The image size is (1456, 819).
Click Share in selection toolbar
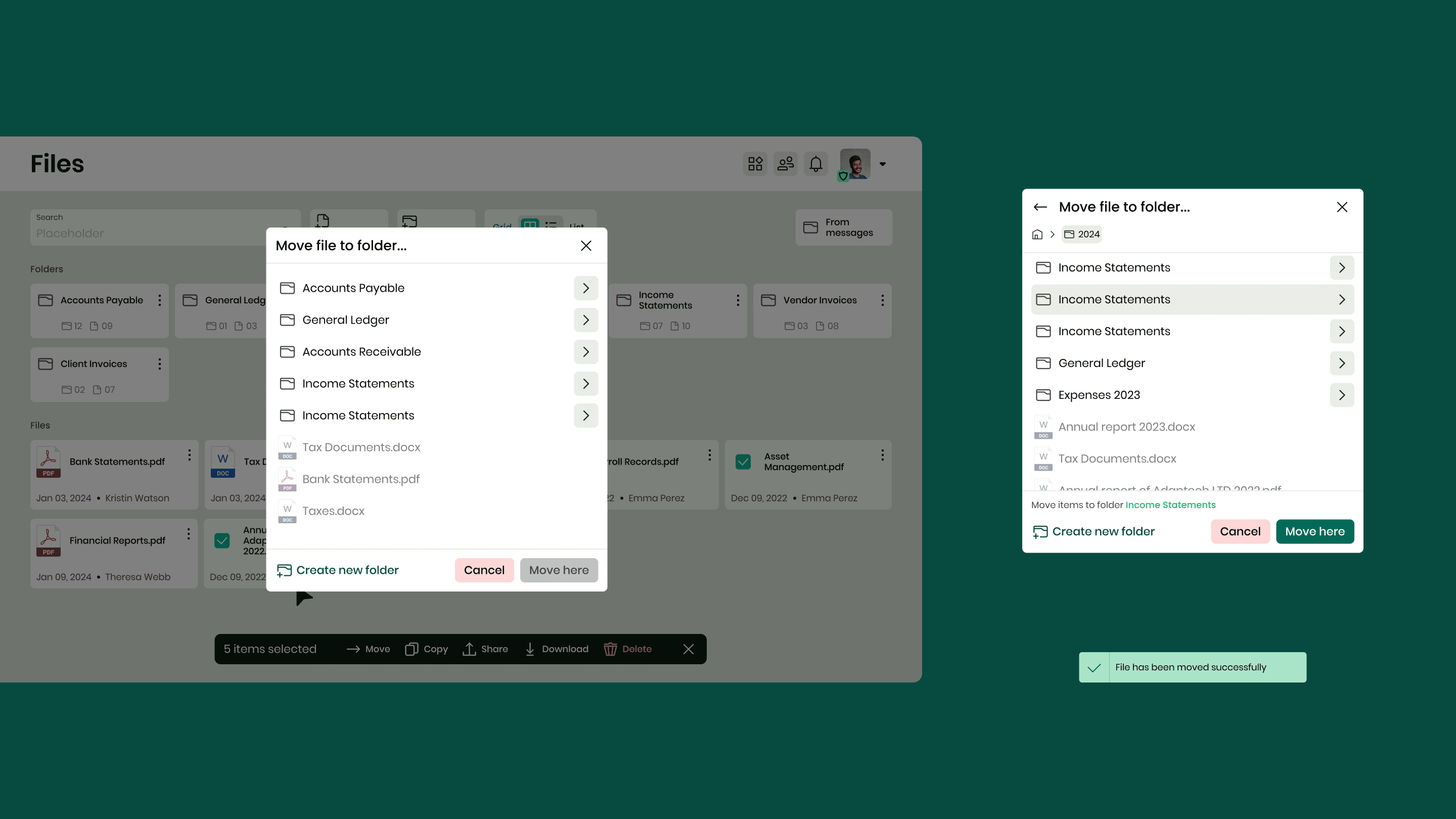pyautogui.click(x=485, y=649)
